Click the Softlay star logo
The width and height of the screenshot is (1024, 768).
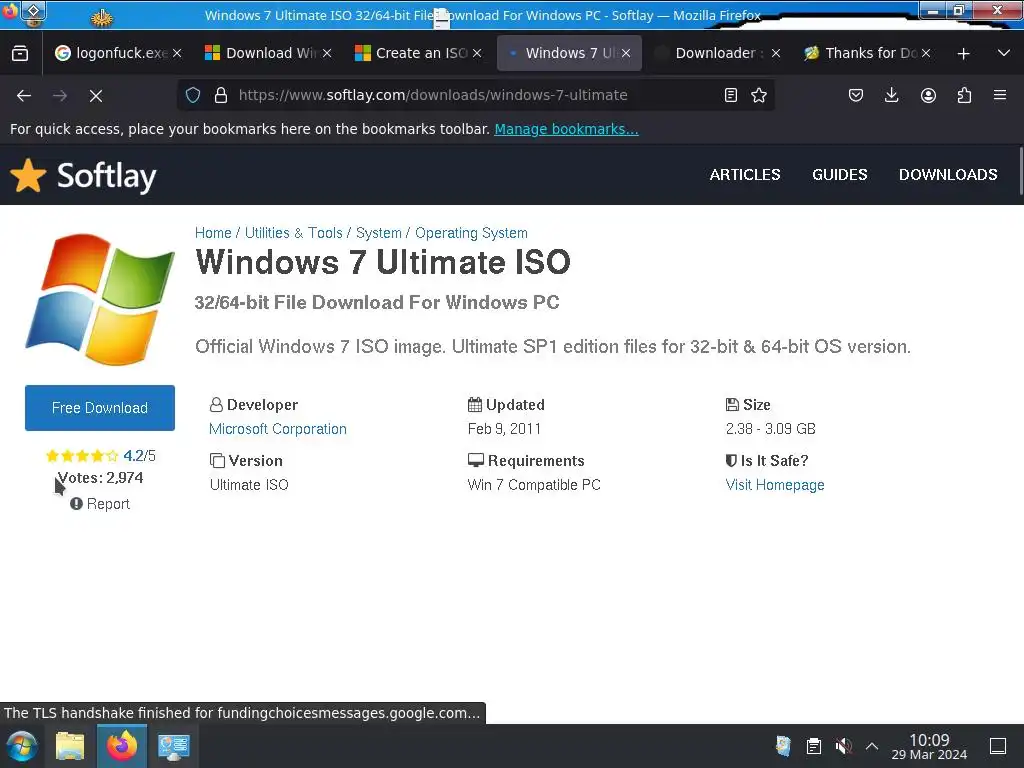point(27,175)
